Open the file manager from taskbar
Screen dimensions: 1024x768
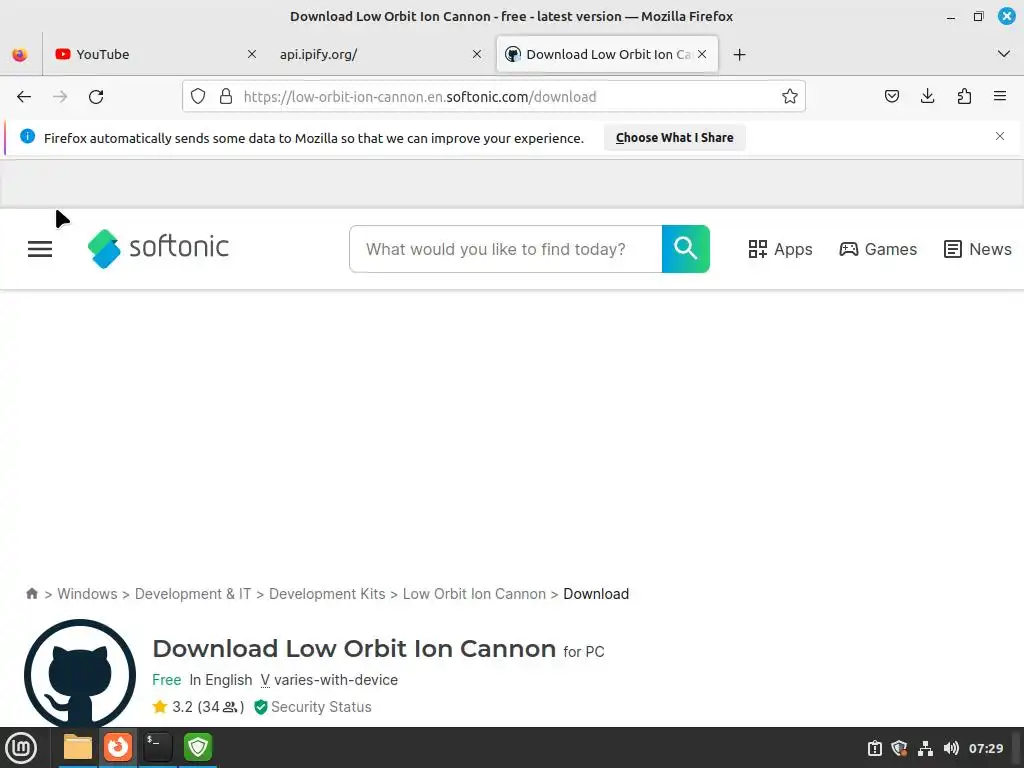tap(78, 747)
